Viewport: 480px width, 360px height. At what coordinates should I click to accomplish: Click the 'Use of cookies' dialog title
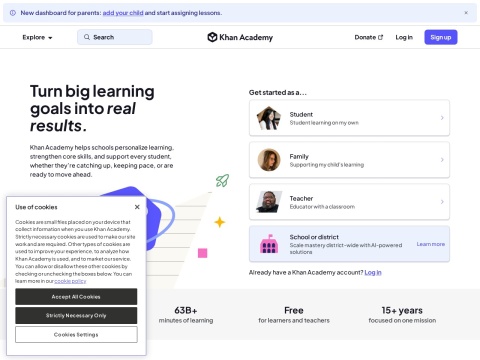click(36, 207)
